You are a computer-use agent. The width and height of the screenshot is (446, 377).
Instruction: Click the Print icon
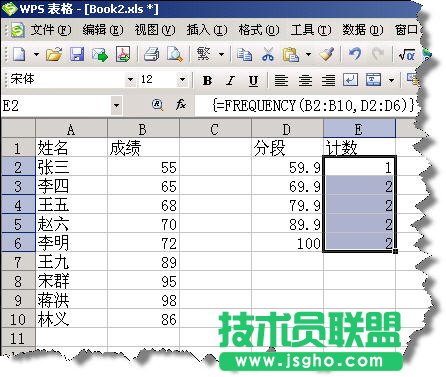click(x=152, y=54)
